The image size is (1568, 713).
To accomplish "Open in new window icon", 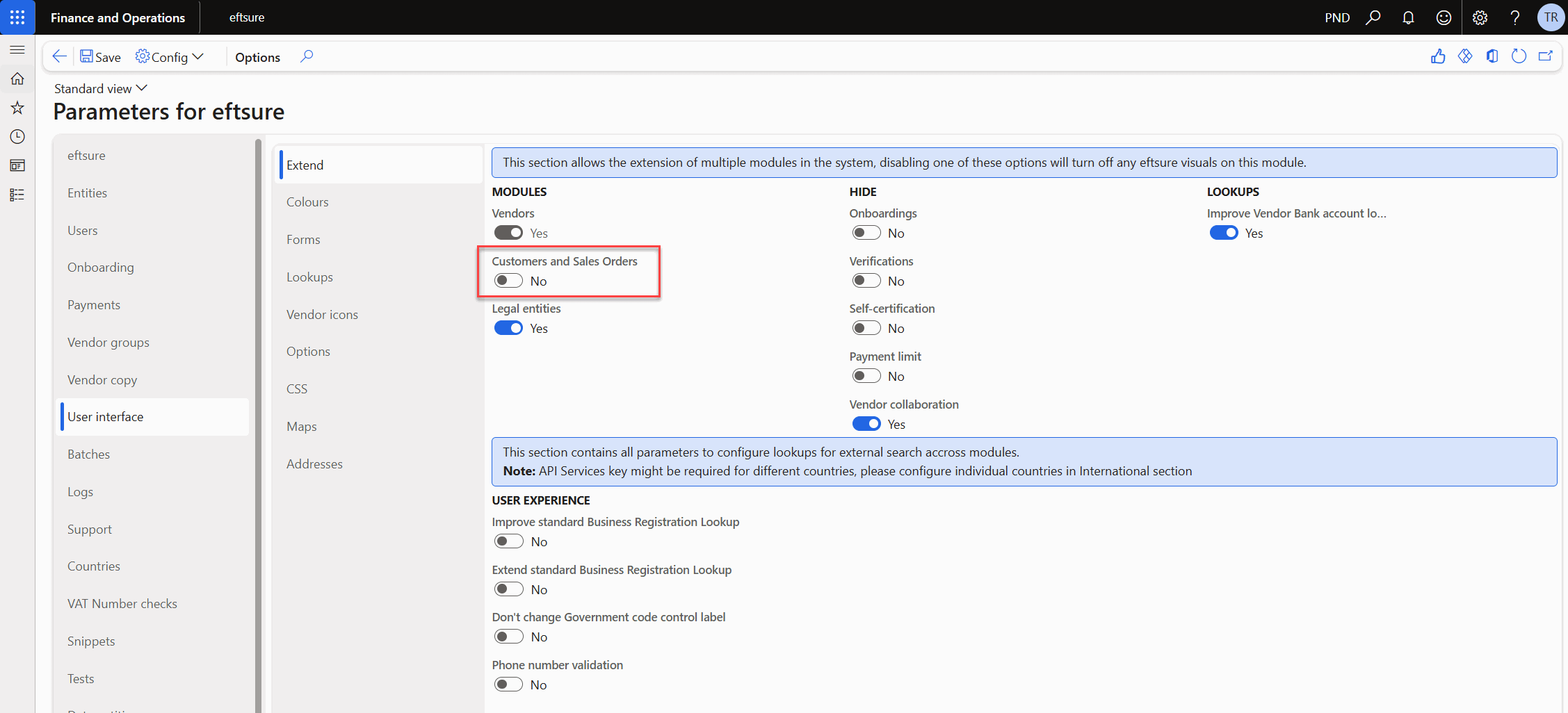I will click(x=1546, y=56).
